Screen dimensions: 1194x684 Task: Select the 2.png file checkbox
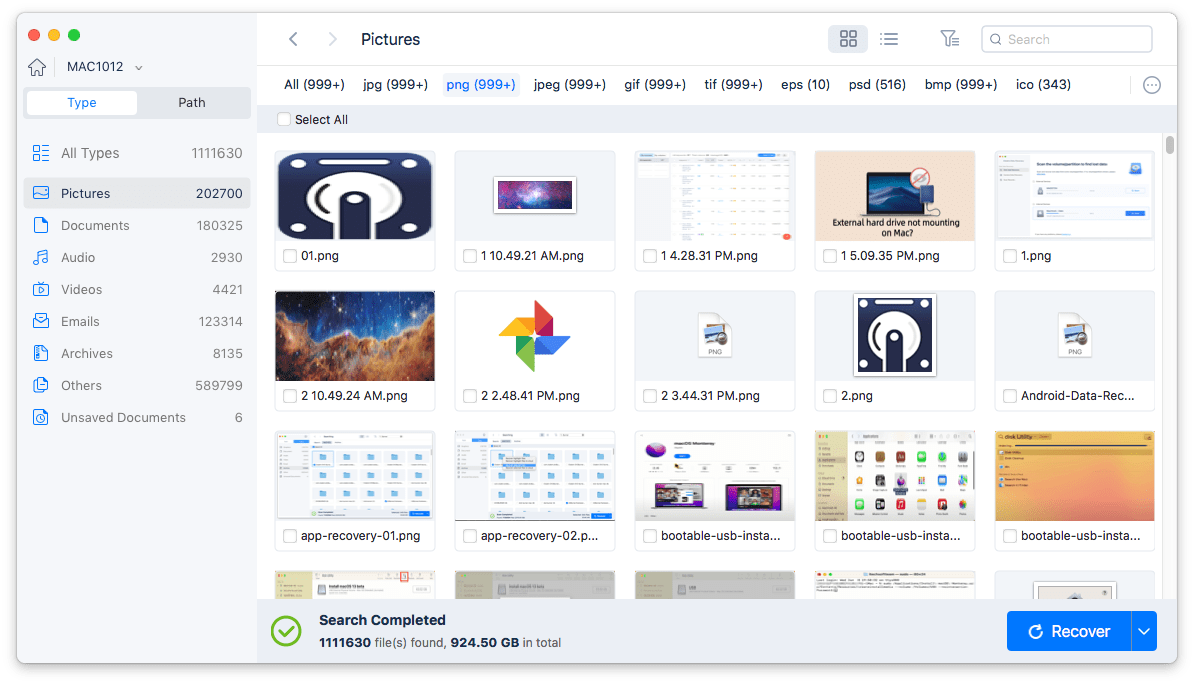(x=830, y=396)
